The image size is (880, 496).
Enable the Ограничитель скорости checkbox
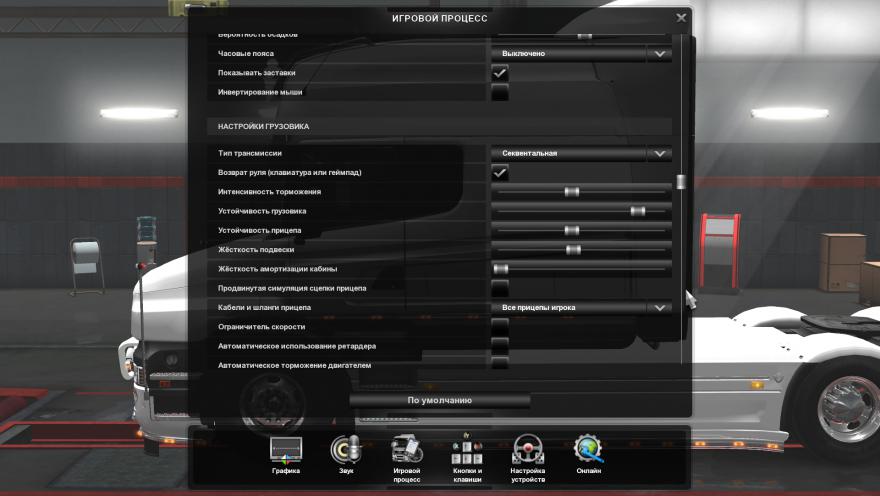pos(499,327)
